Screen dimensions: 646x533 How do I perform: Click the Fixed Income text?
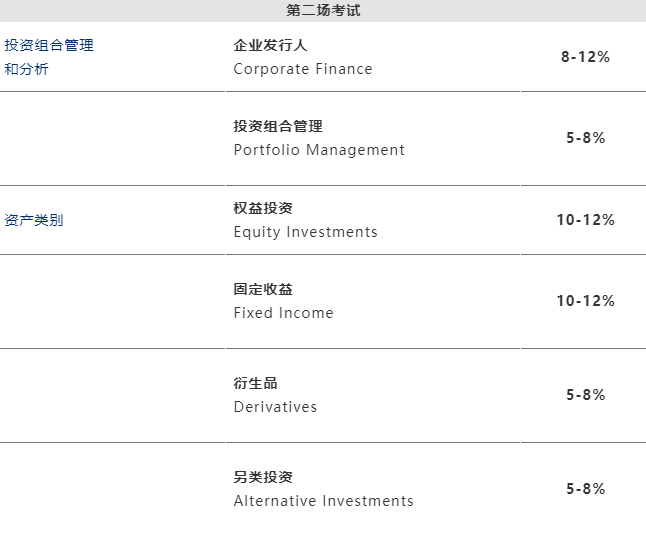pos(283,313)
